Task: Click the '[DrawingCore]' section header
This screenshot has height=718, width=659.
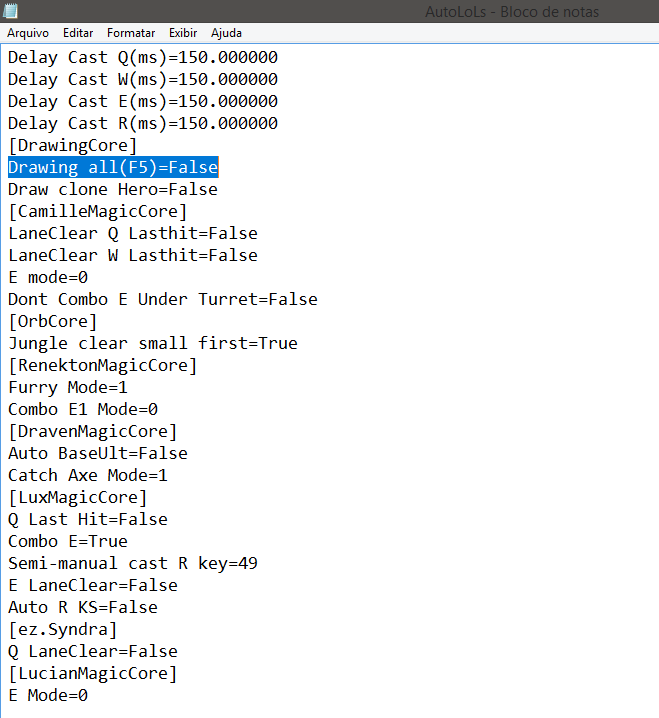Action: tap(73, 146)
